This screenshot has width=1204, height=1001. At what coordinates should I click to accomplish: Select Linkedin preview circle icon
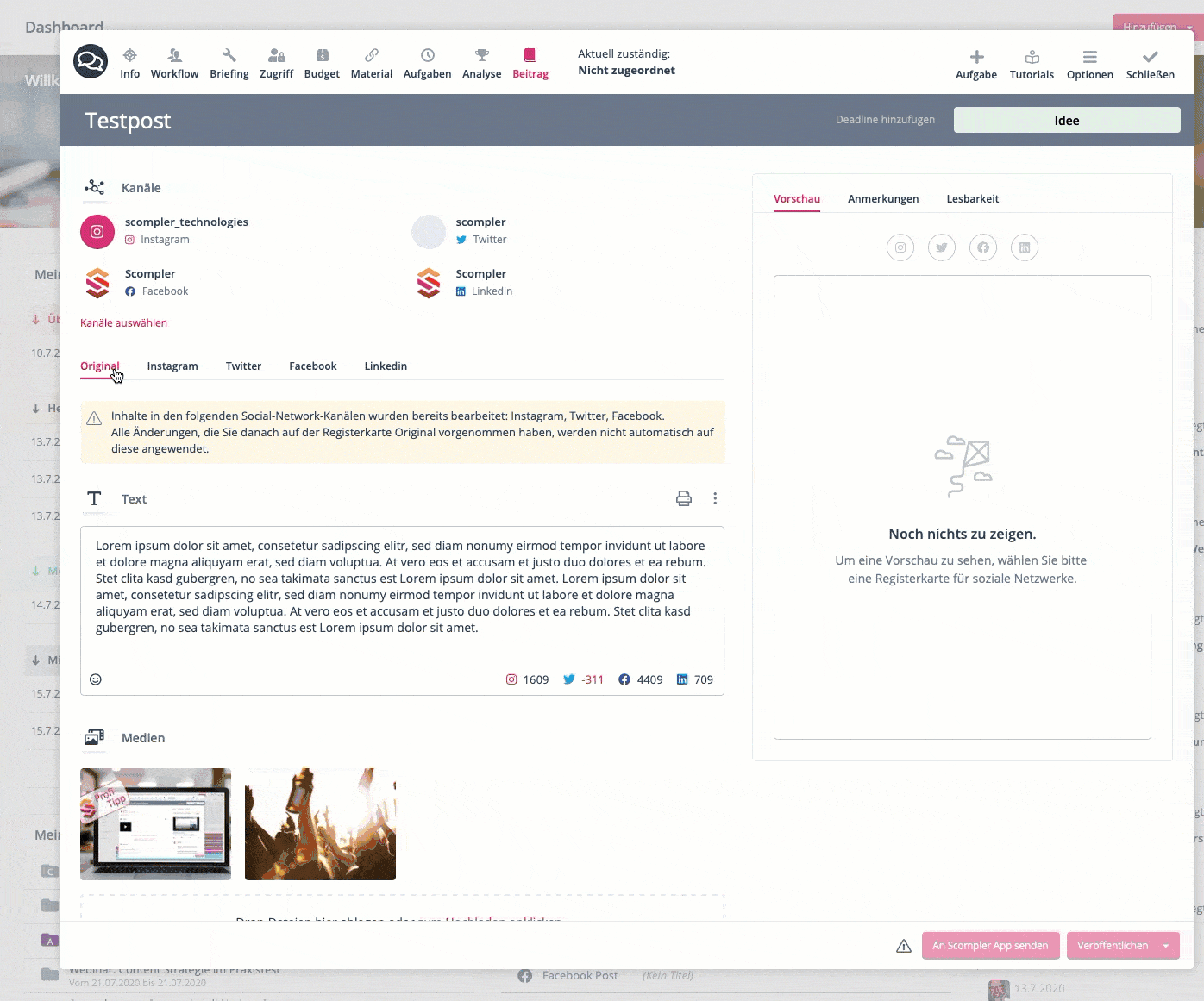point(1025,247)
